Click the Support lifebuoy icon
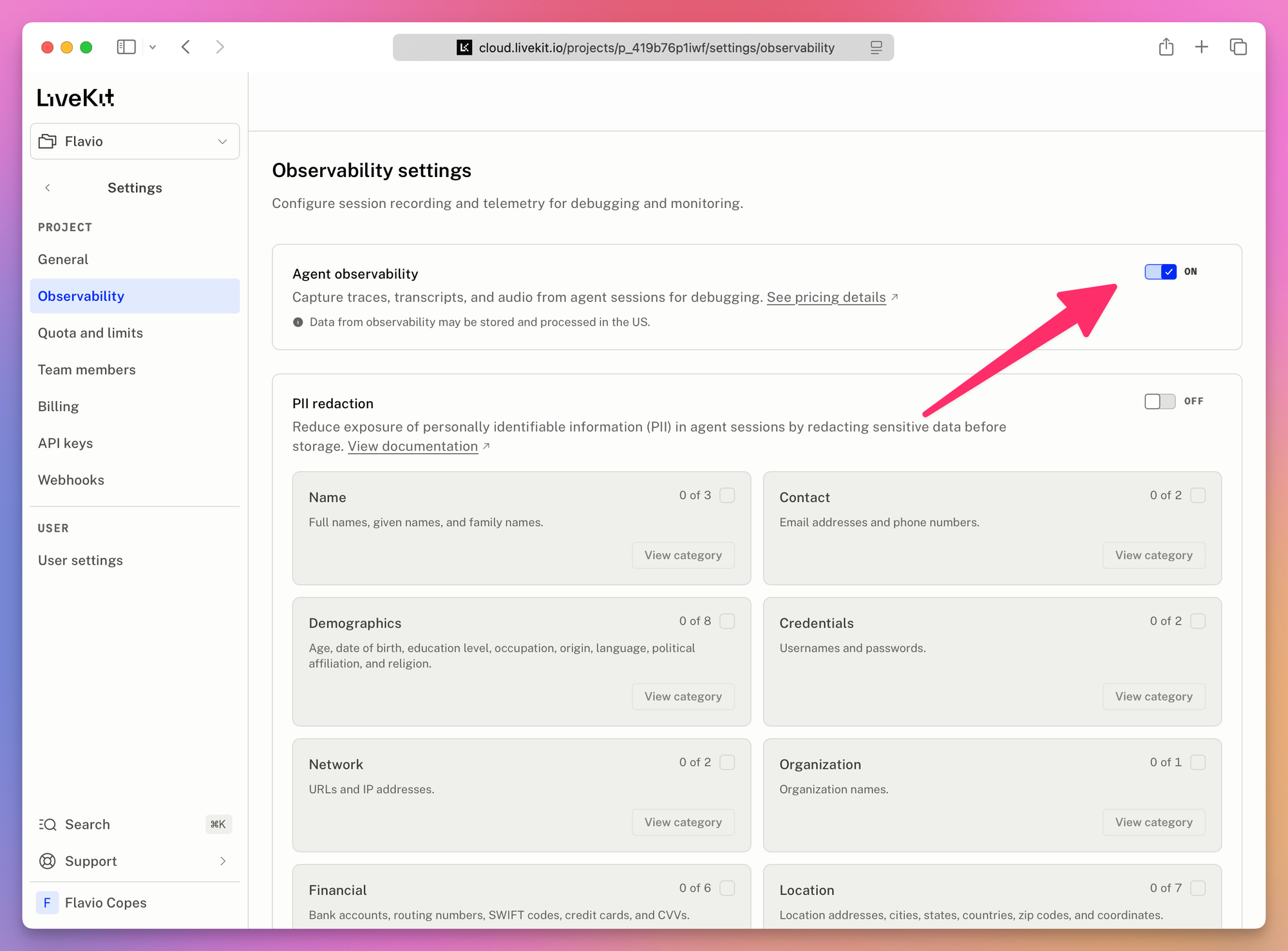 coord(48,862)
